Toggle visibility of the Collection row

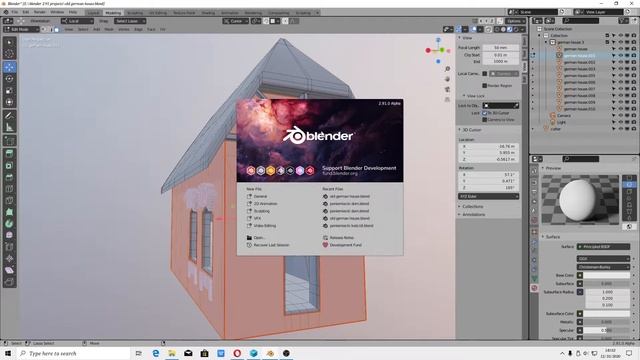click(x=621, y=36)
